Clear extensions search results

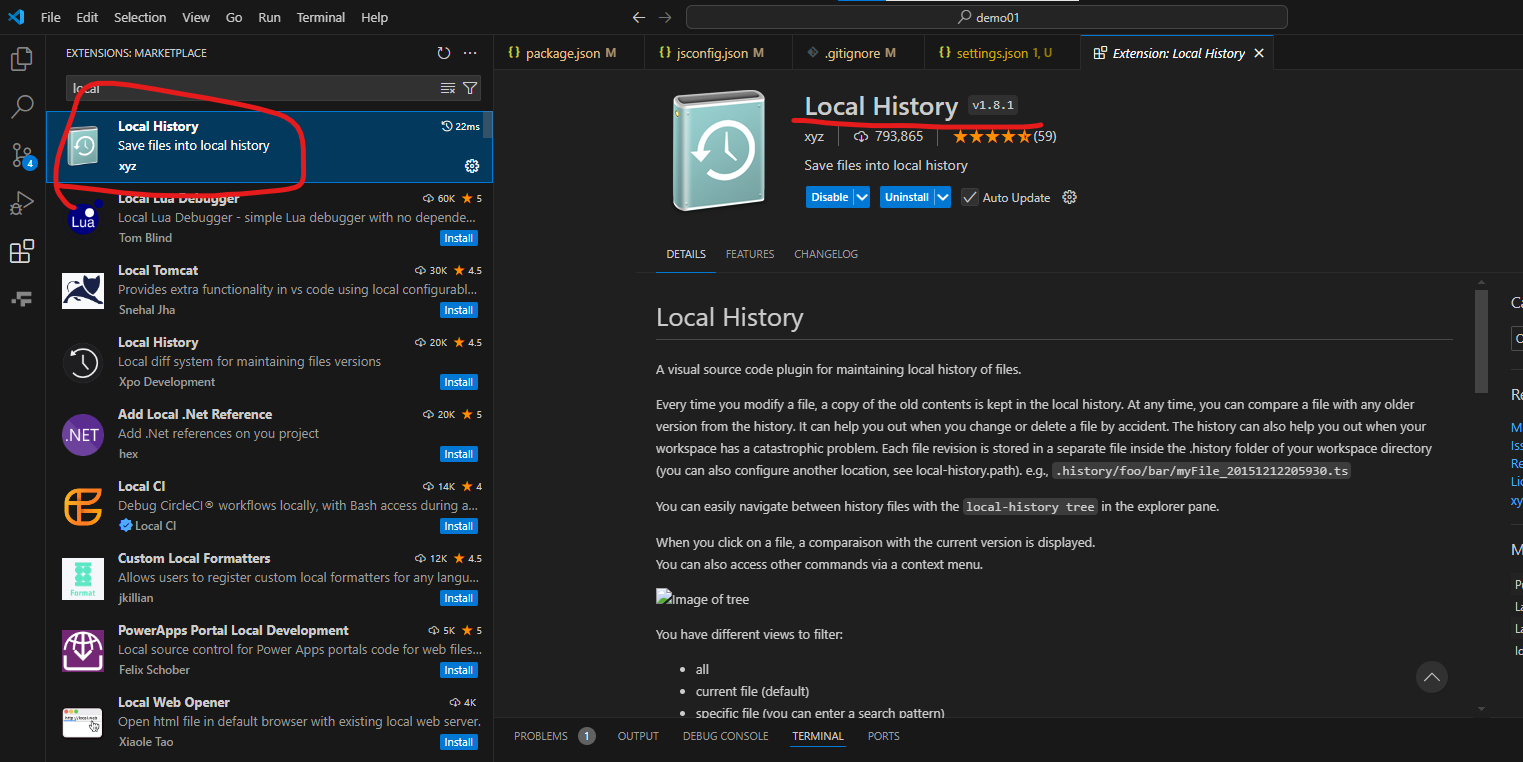click(x=448, y=88)
